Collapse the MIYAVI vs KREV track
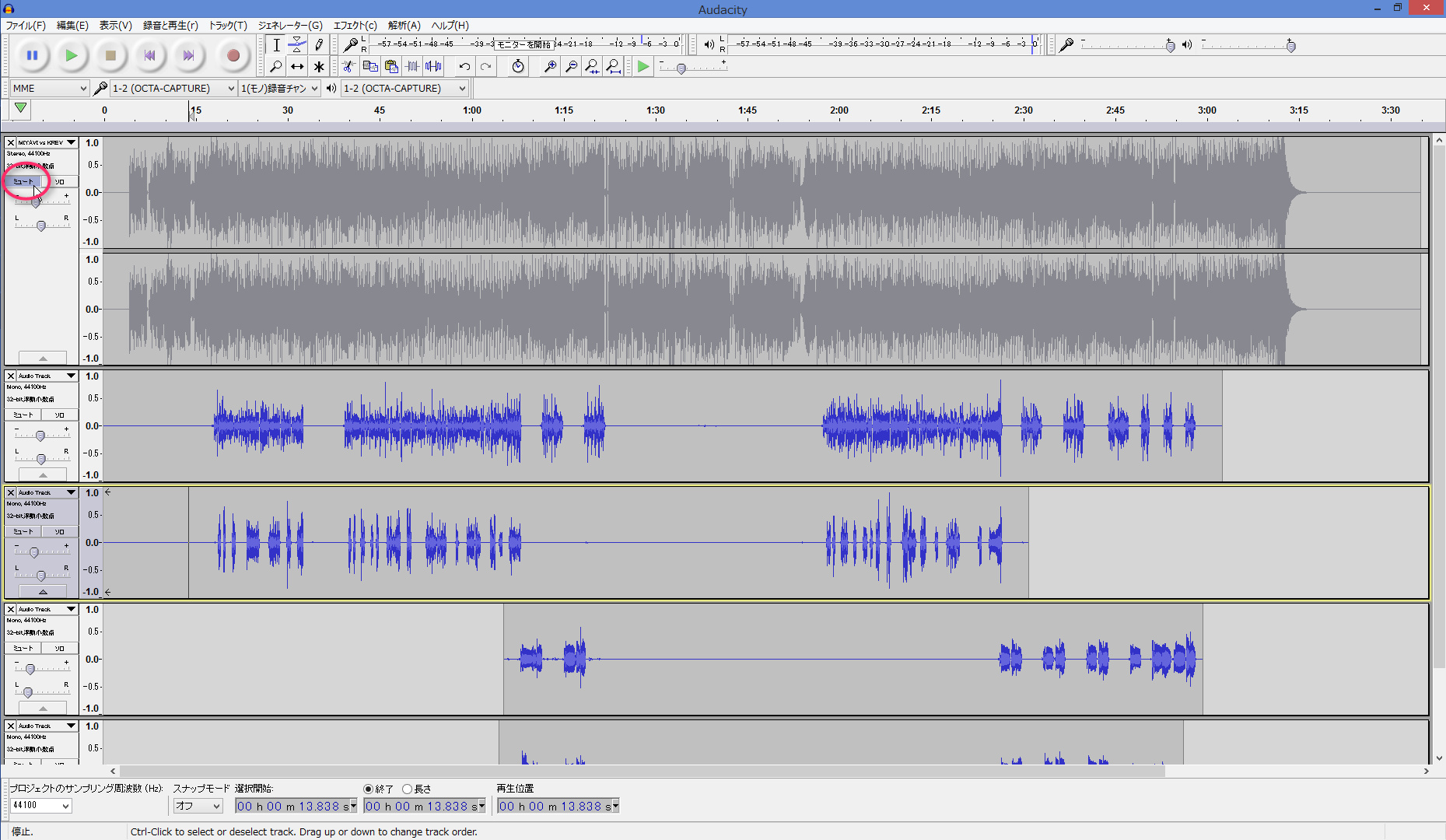 pos(43,358)
